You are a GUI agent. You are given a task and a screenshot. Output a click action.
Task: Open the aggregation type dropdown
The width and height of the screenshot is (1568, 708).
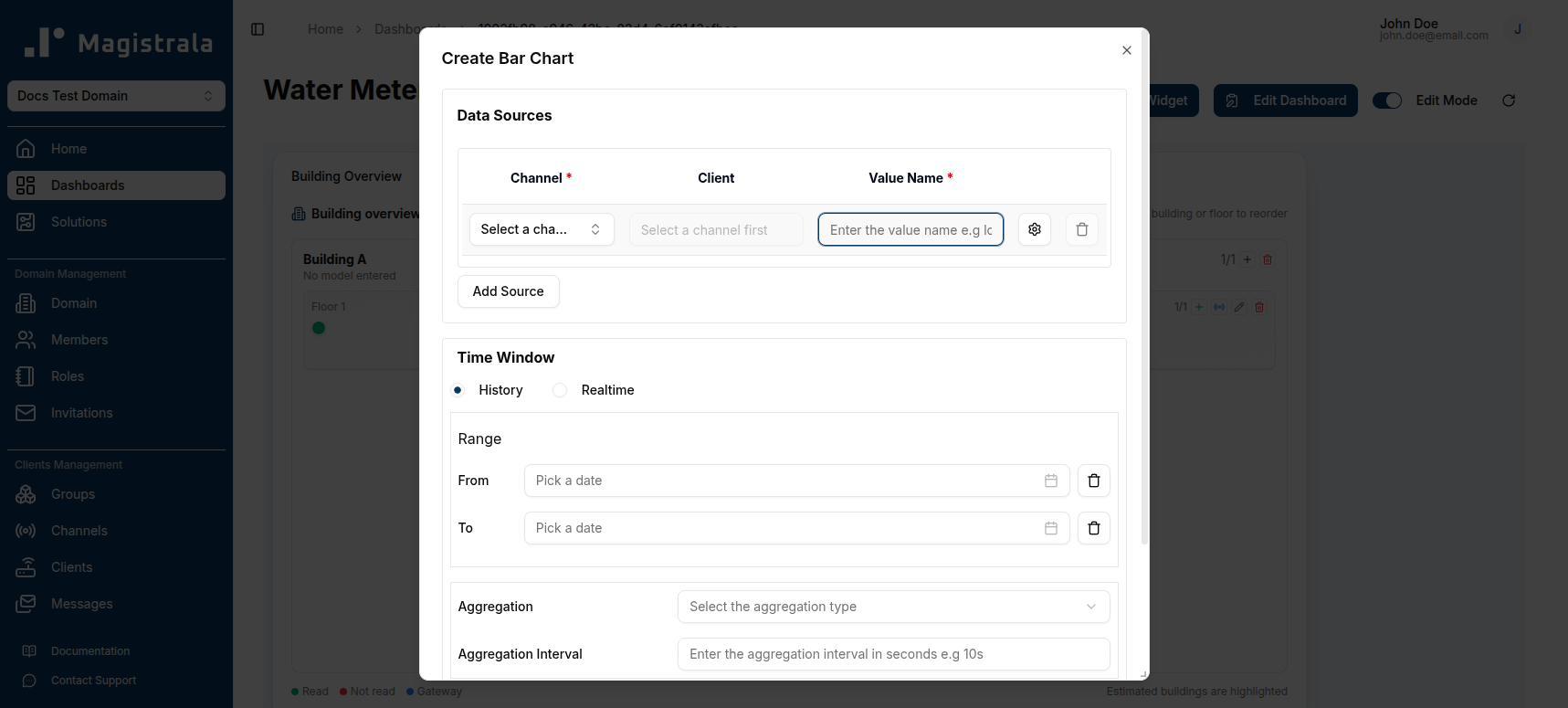pos(893,607)
